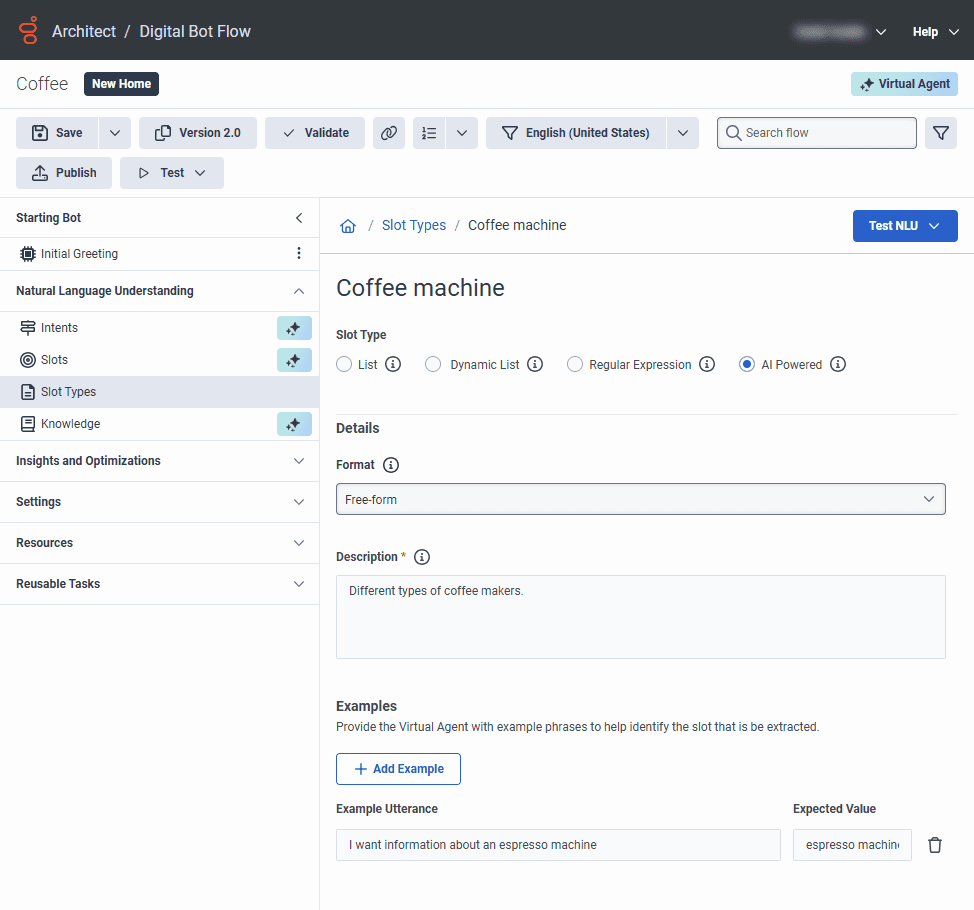Open Initial Greeting three-dot options menu
This screenshot has width=974, height=910.
pyautogui.click(x=299, y=253)
